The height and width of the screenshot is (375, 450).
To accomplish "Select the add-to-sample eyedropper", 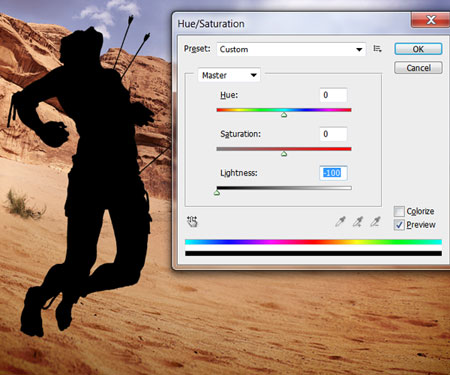I will (358, 221).
